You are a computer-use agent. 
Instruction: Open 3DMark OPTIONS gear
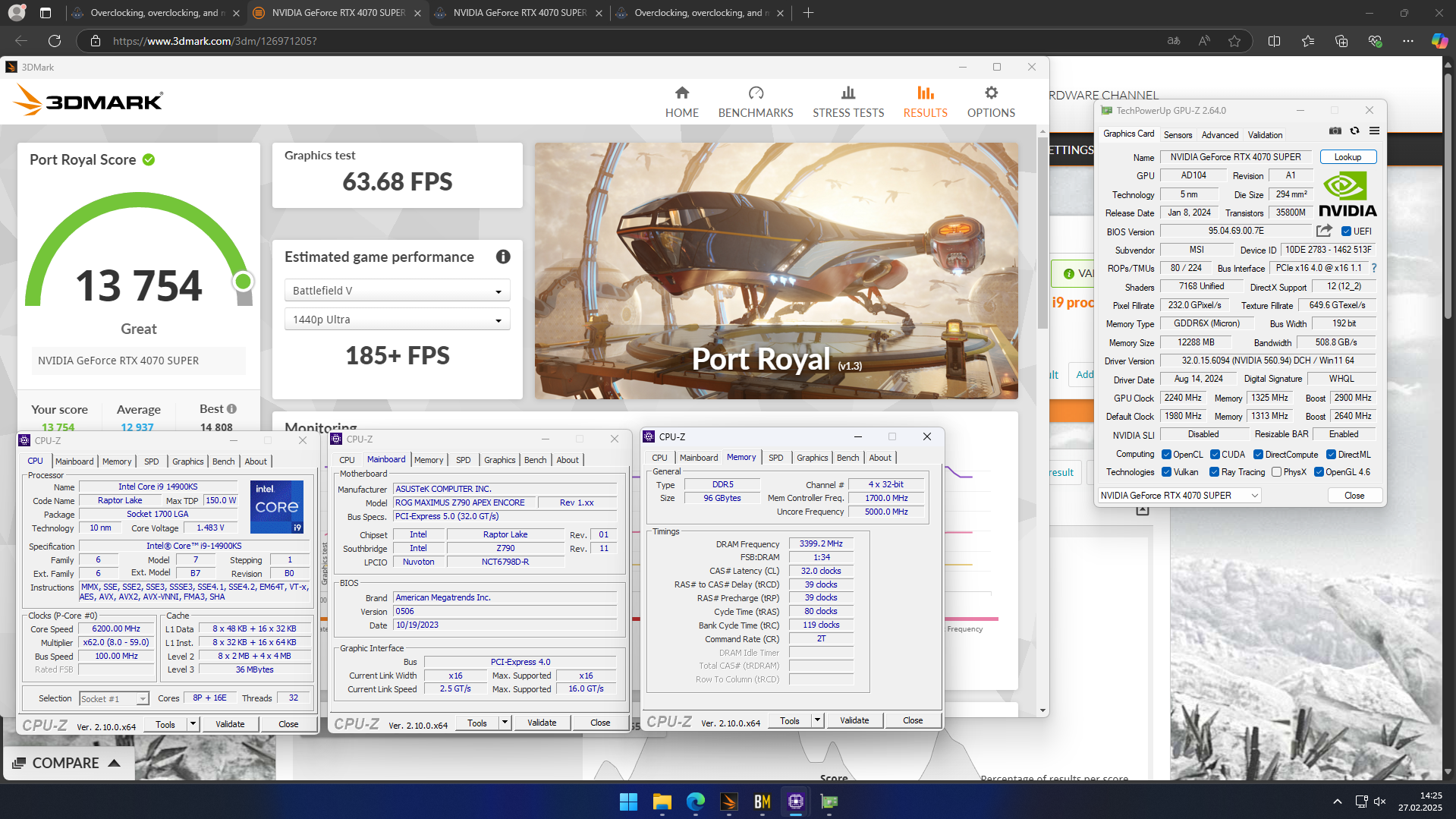pos(991,102)
